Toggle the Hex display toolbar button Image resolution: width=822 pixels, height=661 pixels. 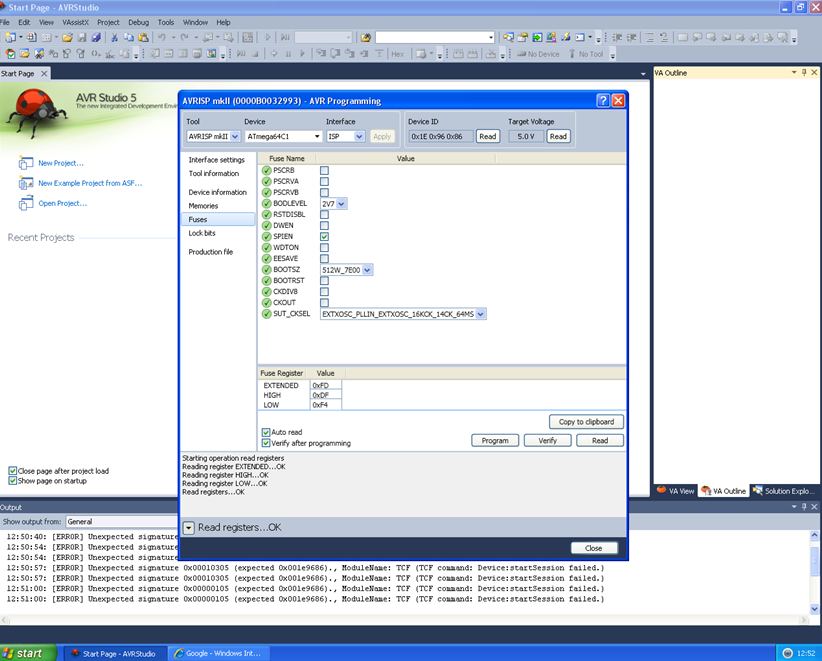397,54
